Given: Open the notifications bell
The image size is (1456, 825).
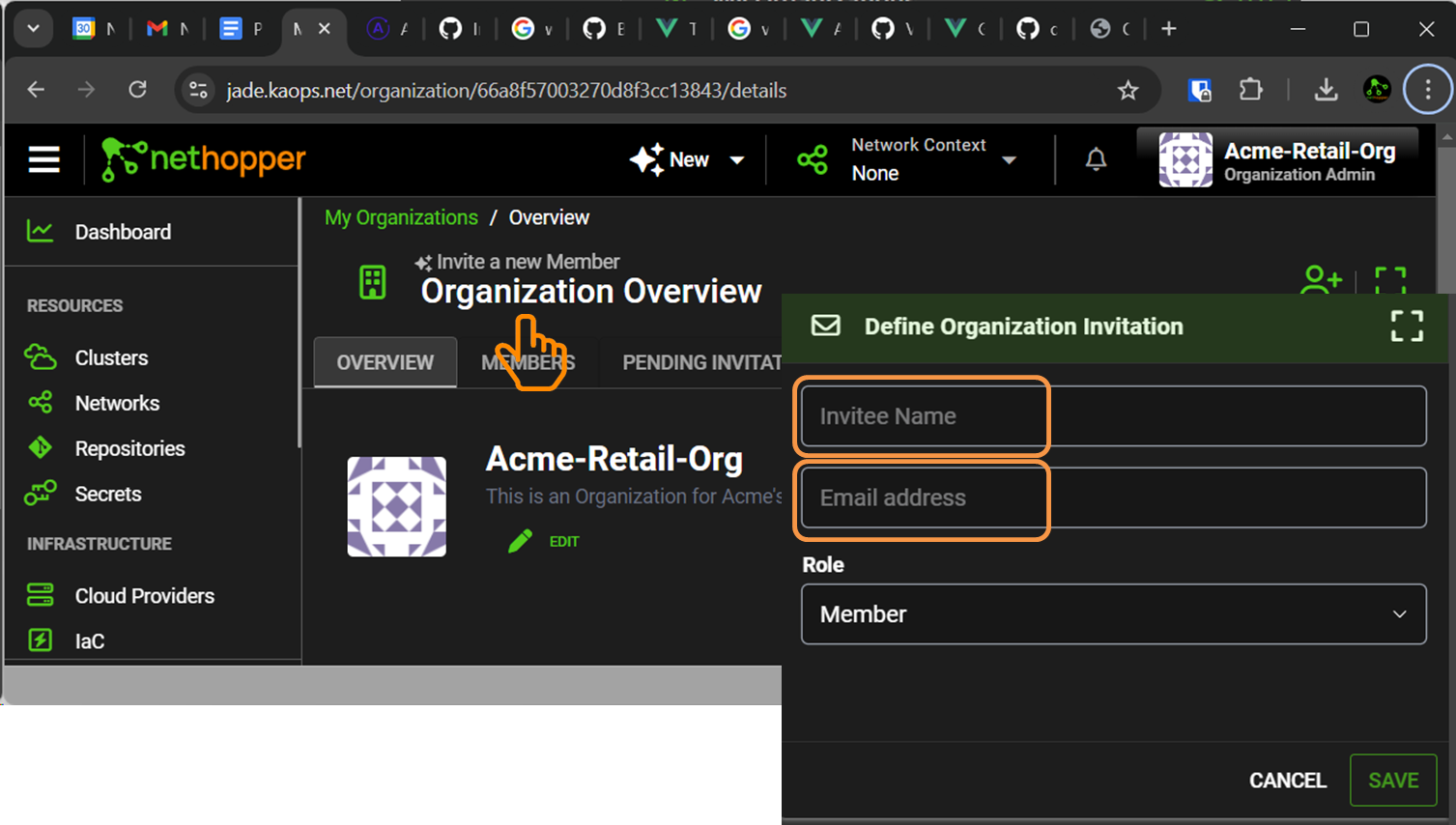Looking at the screenshot, I should [x=1096, y=159].
